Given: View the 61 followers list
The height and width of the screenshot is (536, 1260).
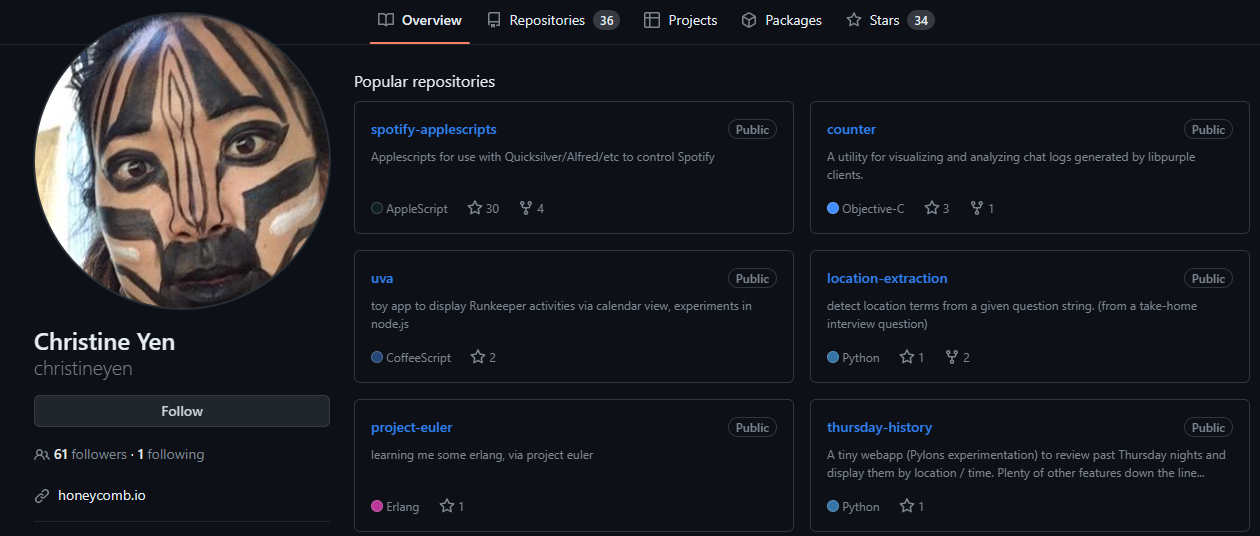Looking at the screenshot, I should (90, 454).
